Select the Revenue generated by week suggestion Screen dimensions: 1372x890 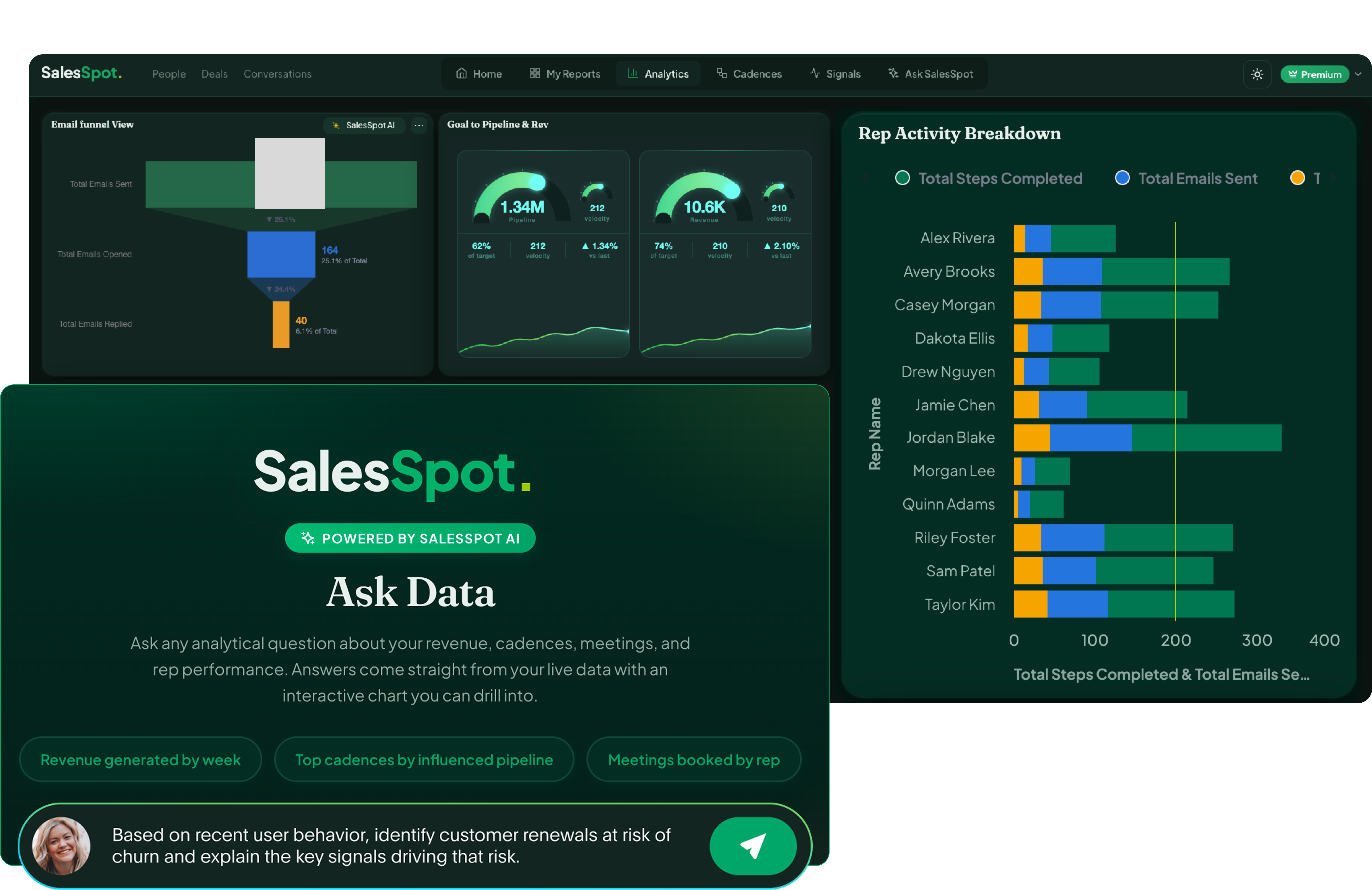coord(140,760)
